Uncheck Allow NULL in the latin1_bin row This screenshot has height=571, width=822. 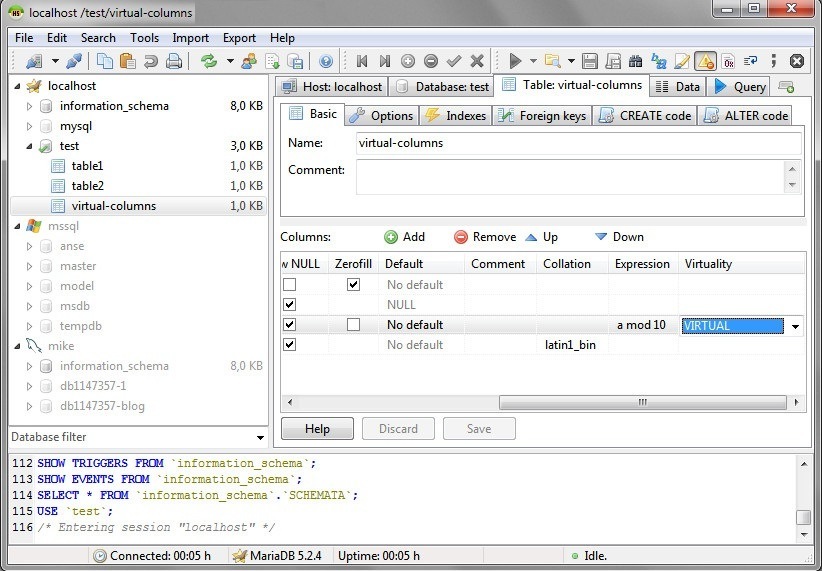(289, 344)
